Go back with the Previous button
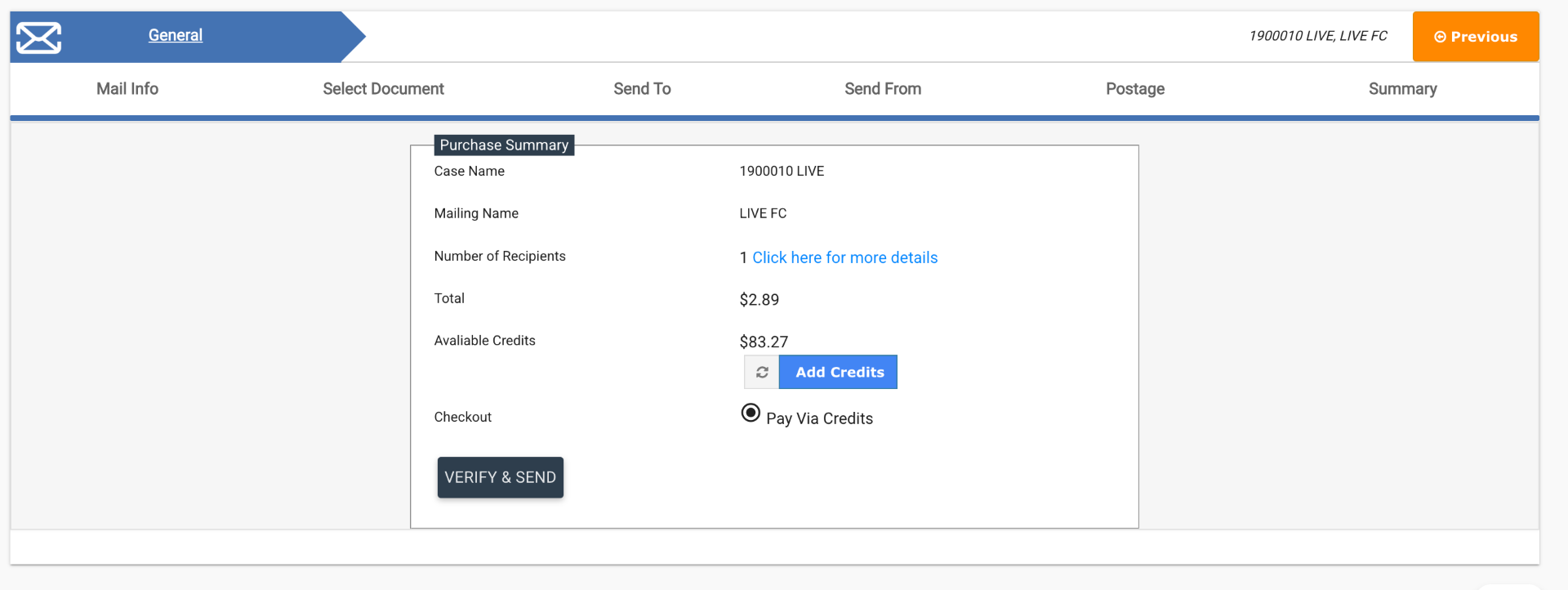The width and height of the screenshot is (1568, 590). tap(1475, 37)
